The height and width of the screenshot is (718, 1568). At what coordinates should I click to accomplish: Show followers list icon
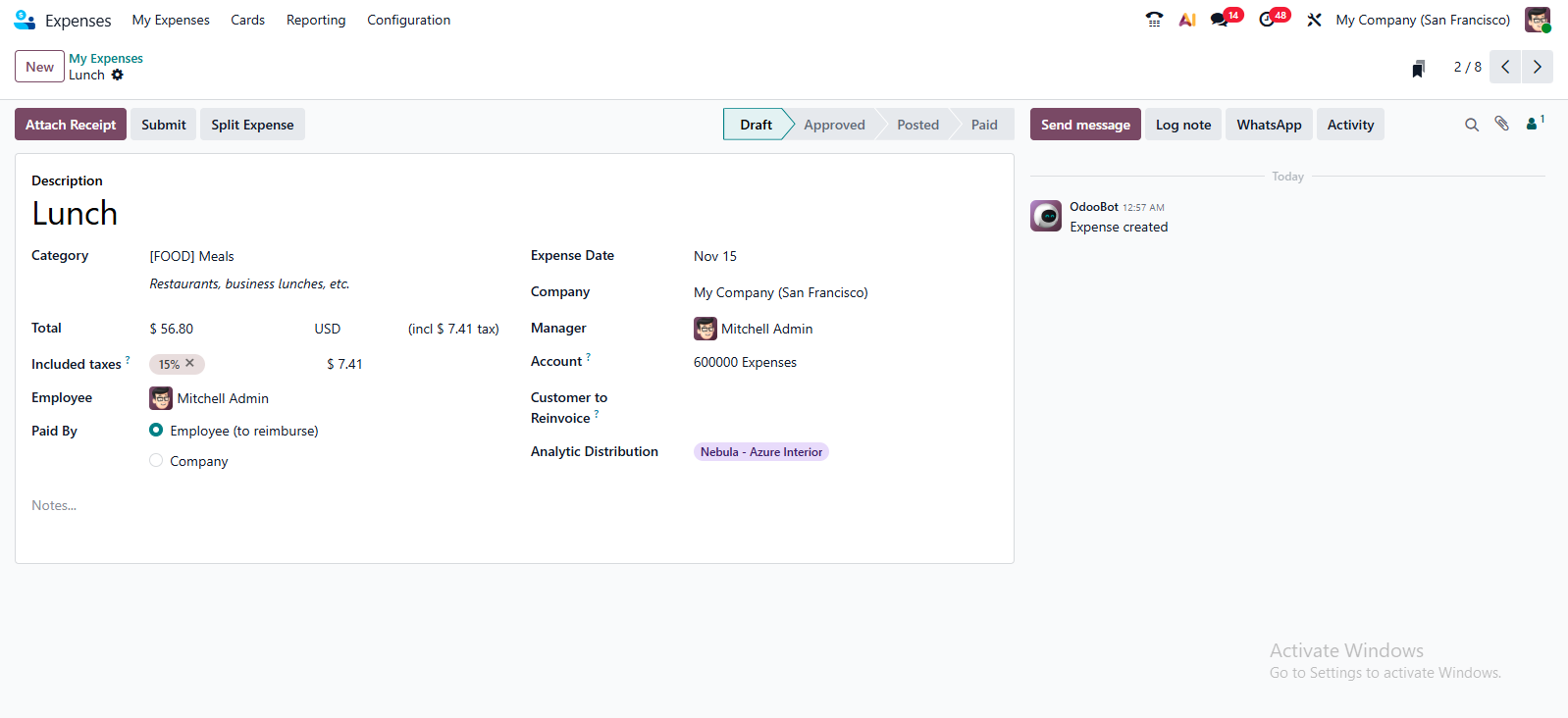[1533, 124]
